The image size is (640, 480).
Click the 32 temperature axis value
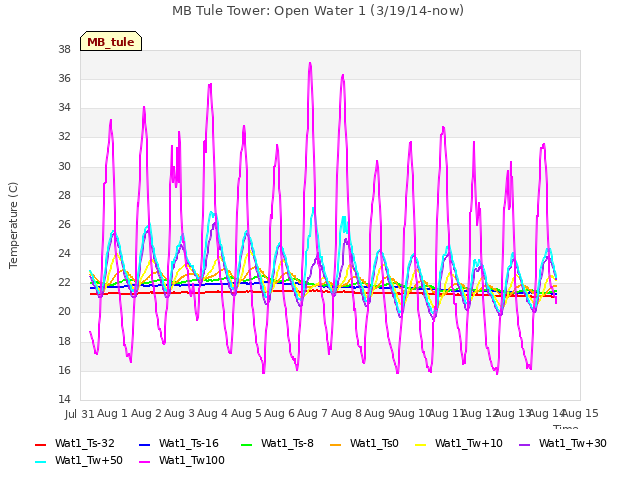pos(64,137)
